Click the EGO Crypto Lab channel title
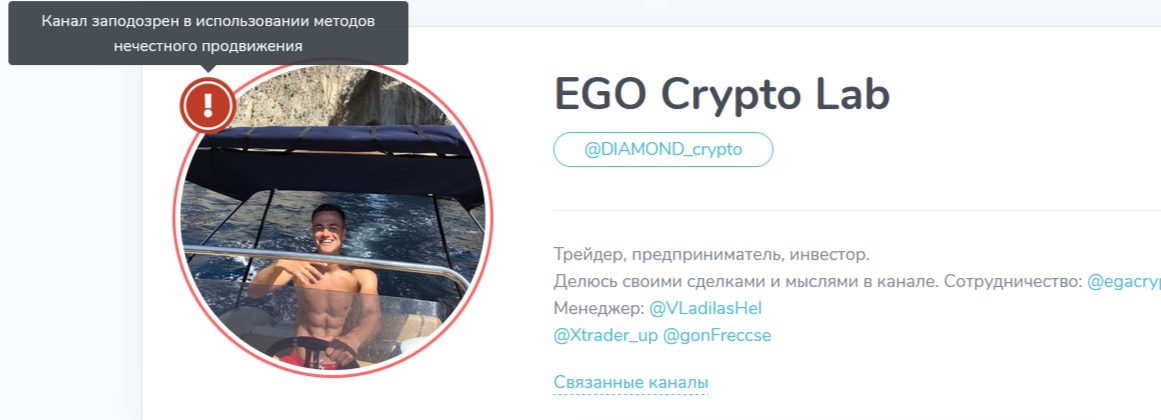Image resolution: width=1161 pixels, height=420 pixels. pos(722,94)
